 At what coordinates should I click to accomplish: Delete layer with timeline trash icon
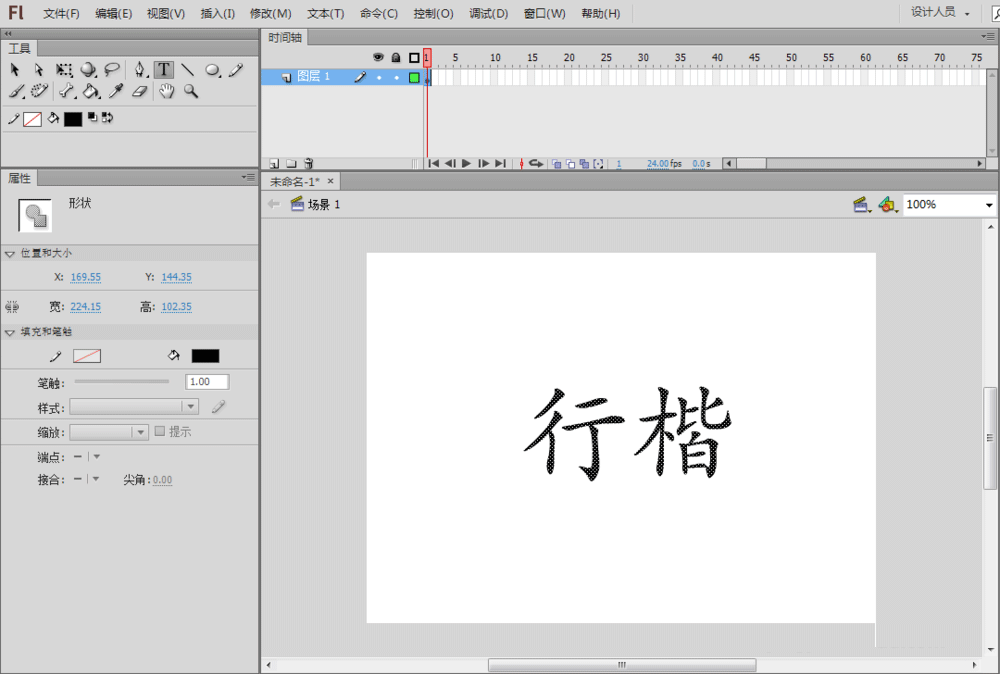click(309, 163)
